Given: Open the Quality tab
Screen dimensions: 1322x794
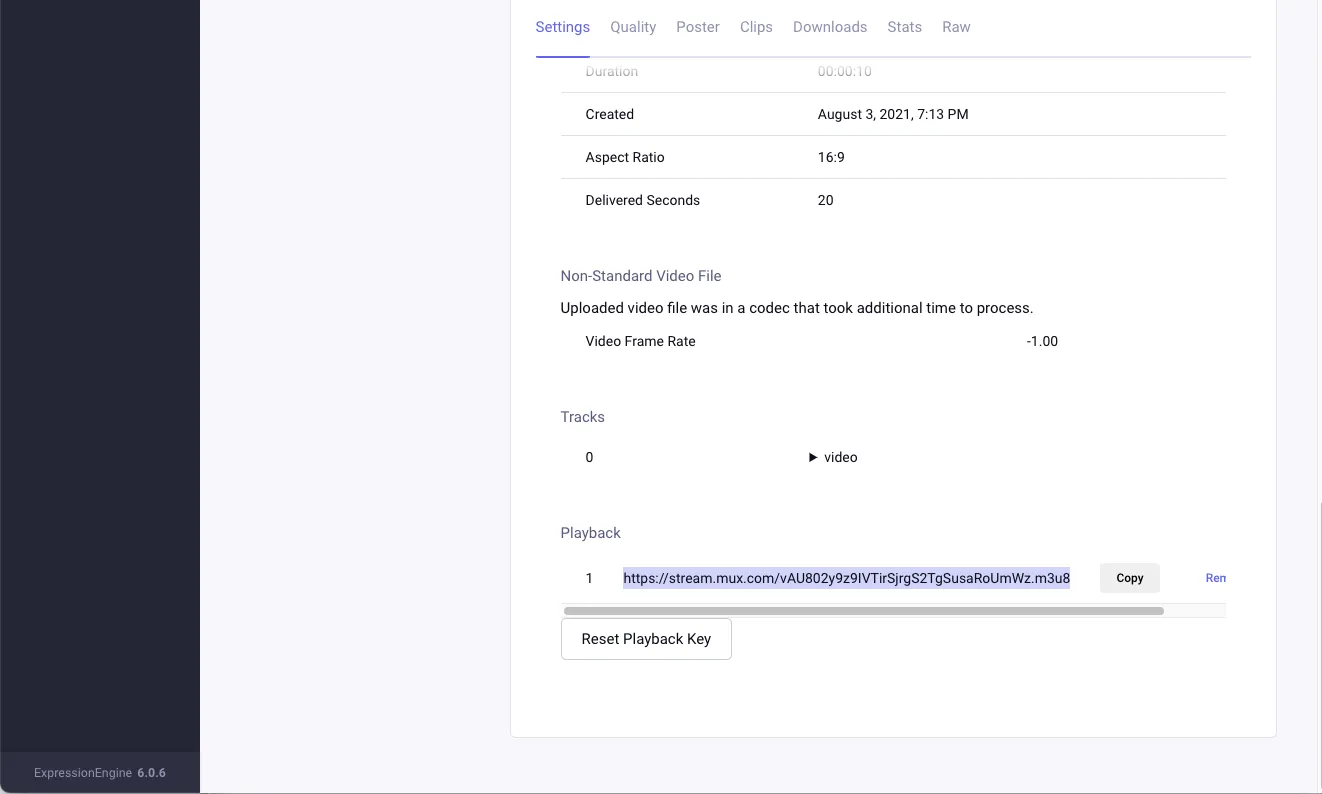Looking at the screenshot, I should click(633, 27).
